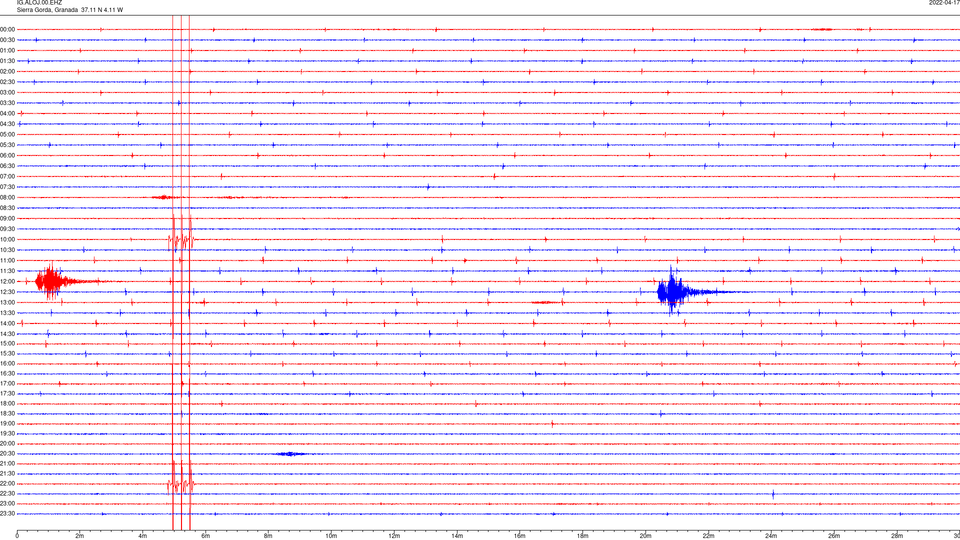Click the 14m tick on the time axis
Viewport: 960px width, 540px height.
[457, 536]
